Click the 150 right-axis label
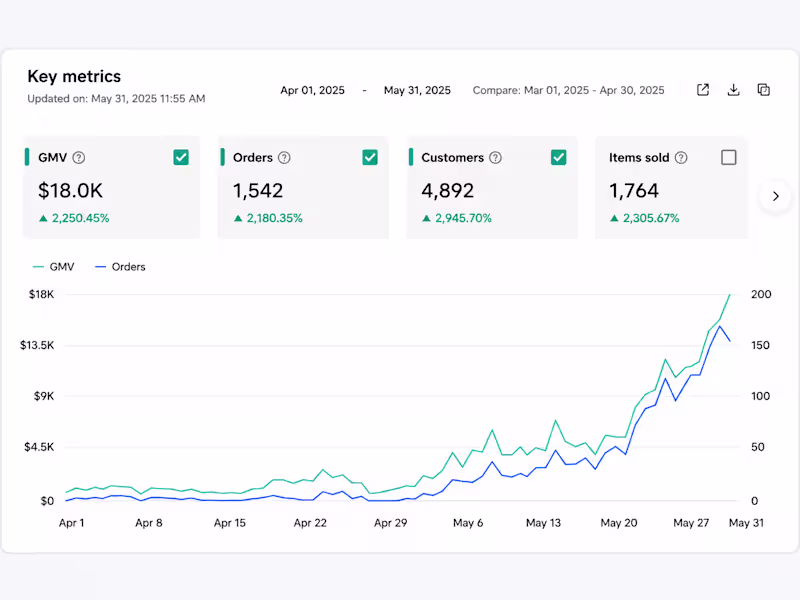Viewport: 800px width, 600px height. pyautogui.click(x=760, y=345)
